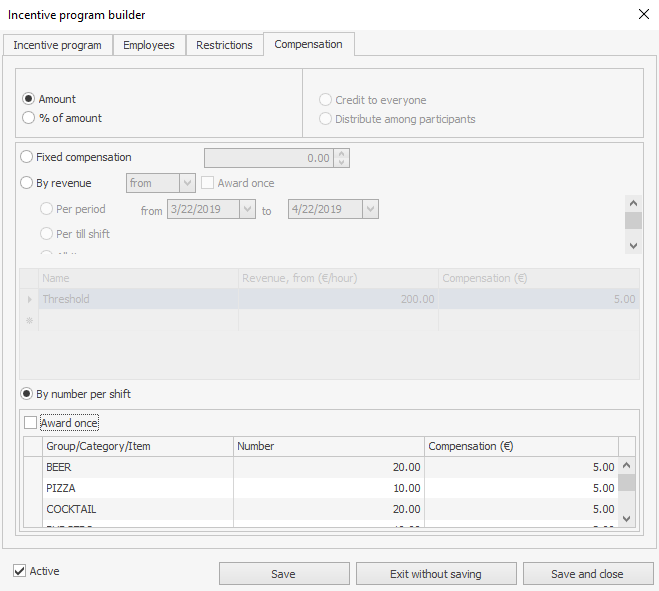Select Fixed compensation radio button
Image resolution: width=659 pixels, height=591 pixels.
(27, 157)
